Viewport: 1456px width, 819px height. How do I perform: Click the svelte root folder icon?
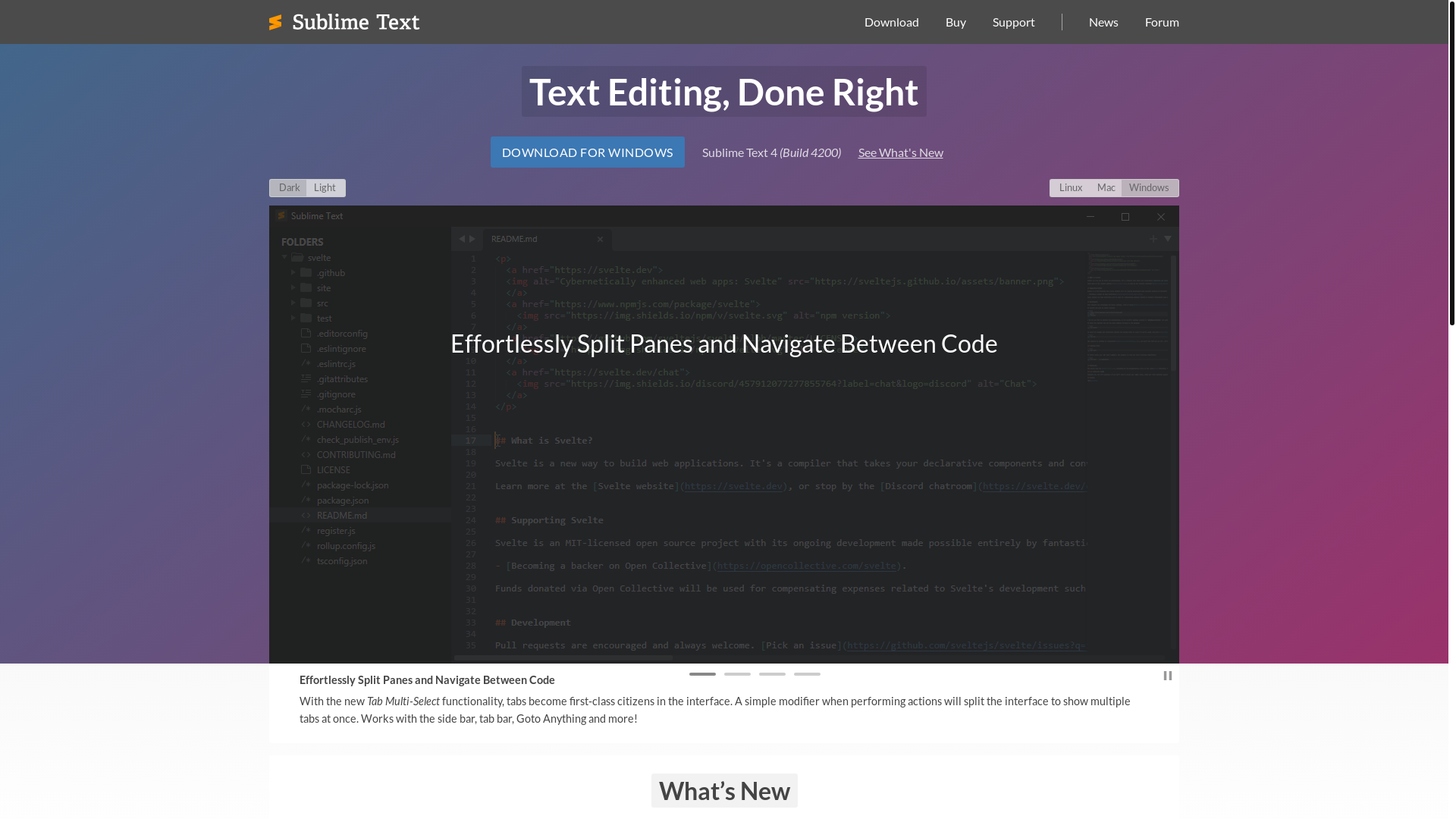(298, 258)
